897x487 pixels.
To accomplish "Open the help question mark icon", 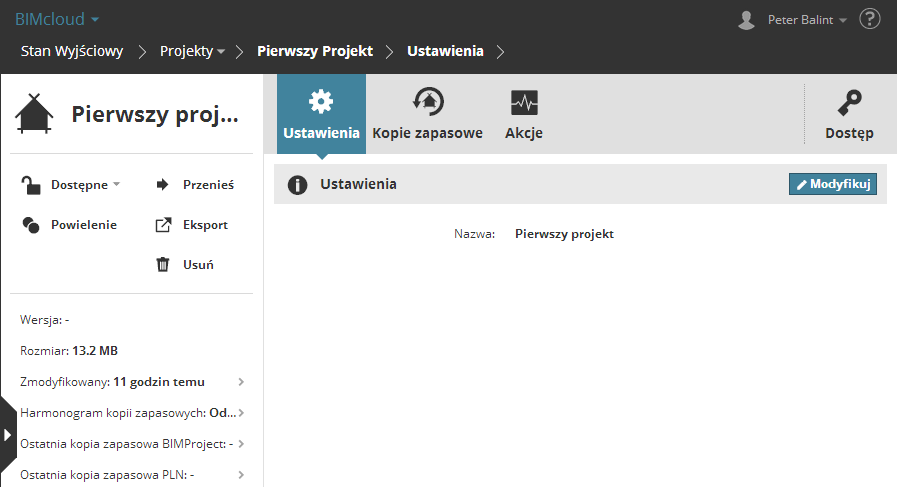I will (869, 19).
